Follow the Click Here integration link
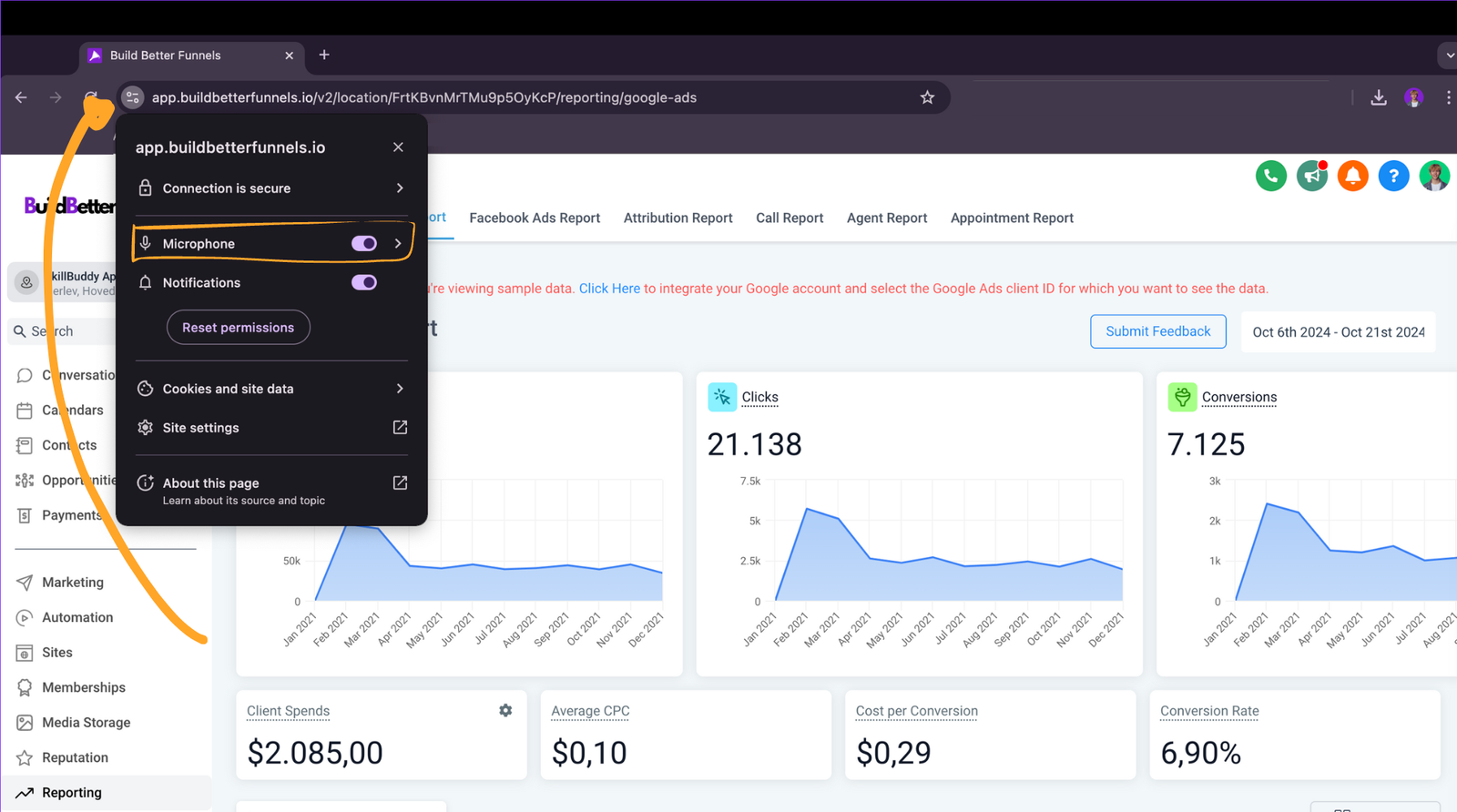This screenshot has width=1457, height=812. click(x=609, y=289)
